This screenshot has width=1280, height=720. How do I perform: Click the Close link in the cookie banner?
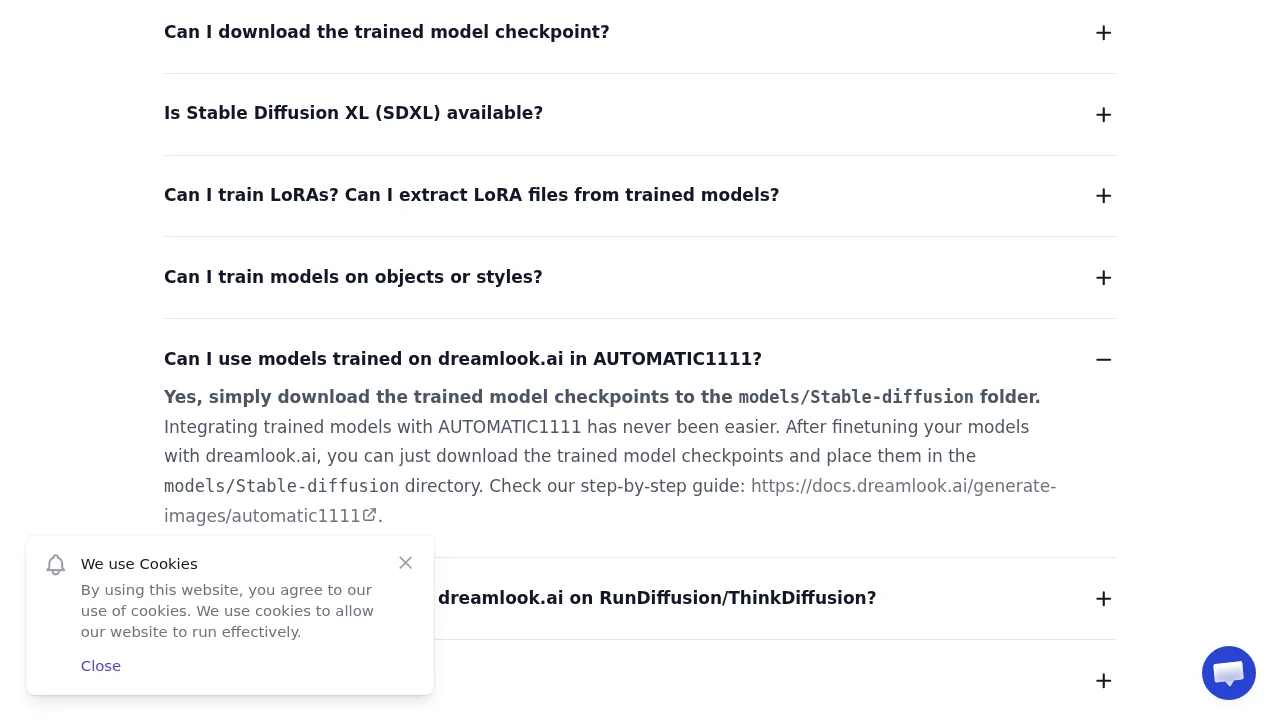pyautogui.click(x=100, y=665)
